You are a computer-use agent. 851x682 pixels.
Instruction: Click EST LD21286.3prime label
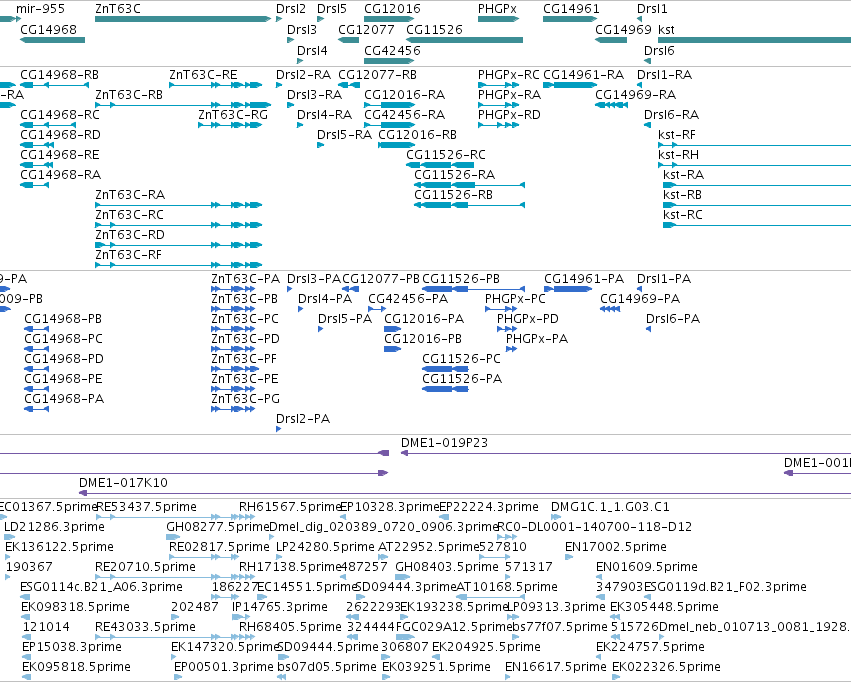click(54, 527)
